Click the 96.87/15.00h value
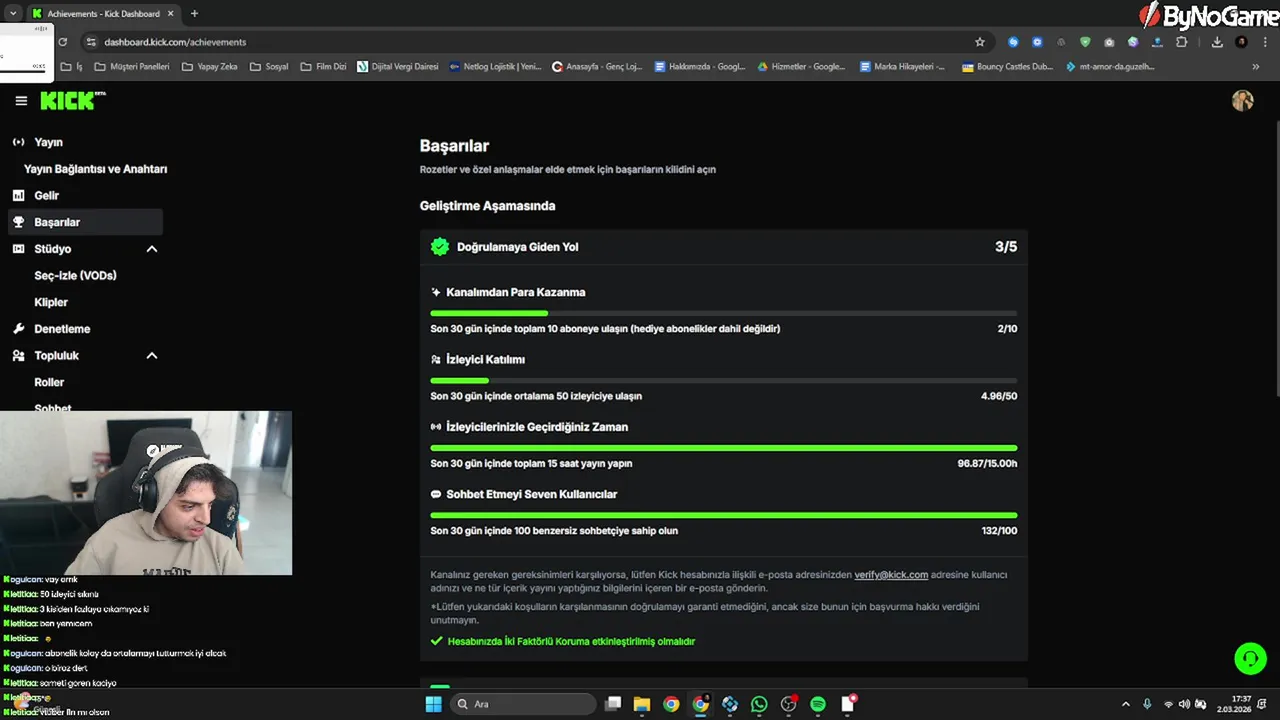 [x=987, y=464]
